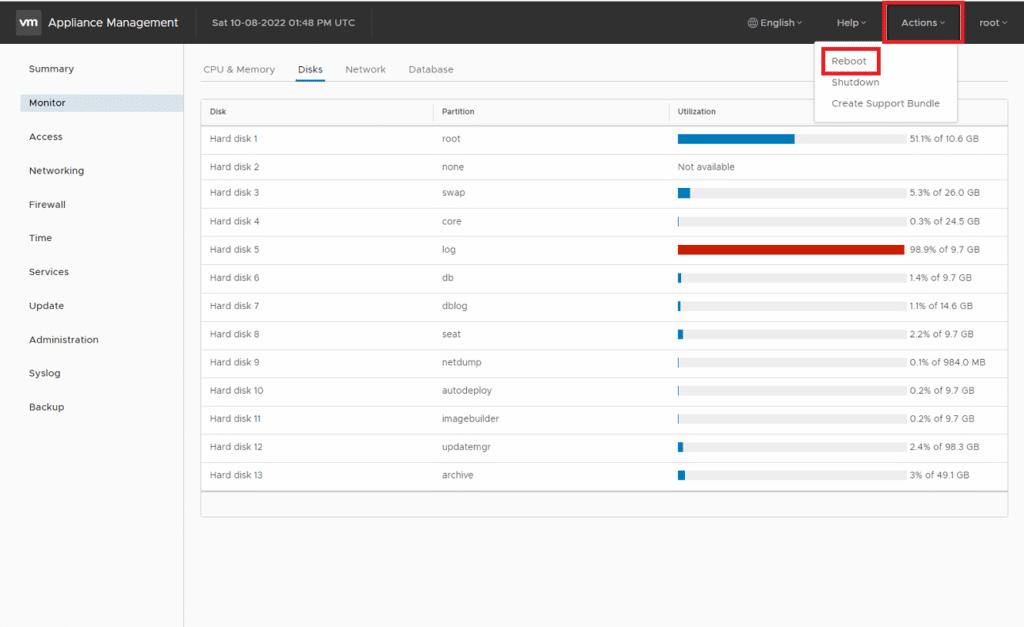
Task: Click the root partition utilization bar
Action: tap(792, 139)
